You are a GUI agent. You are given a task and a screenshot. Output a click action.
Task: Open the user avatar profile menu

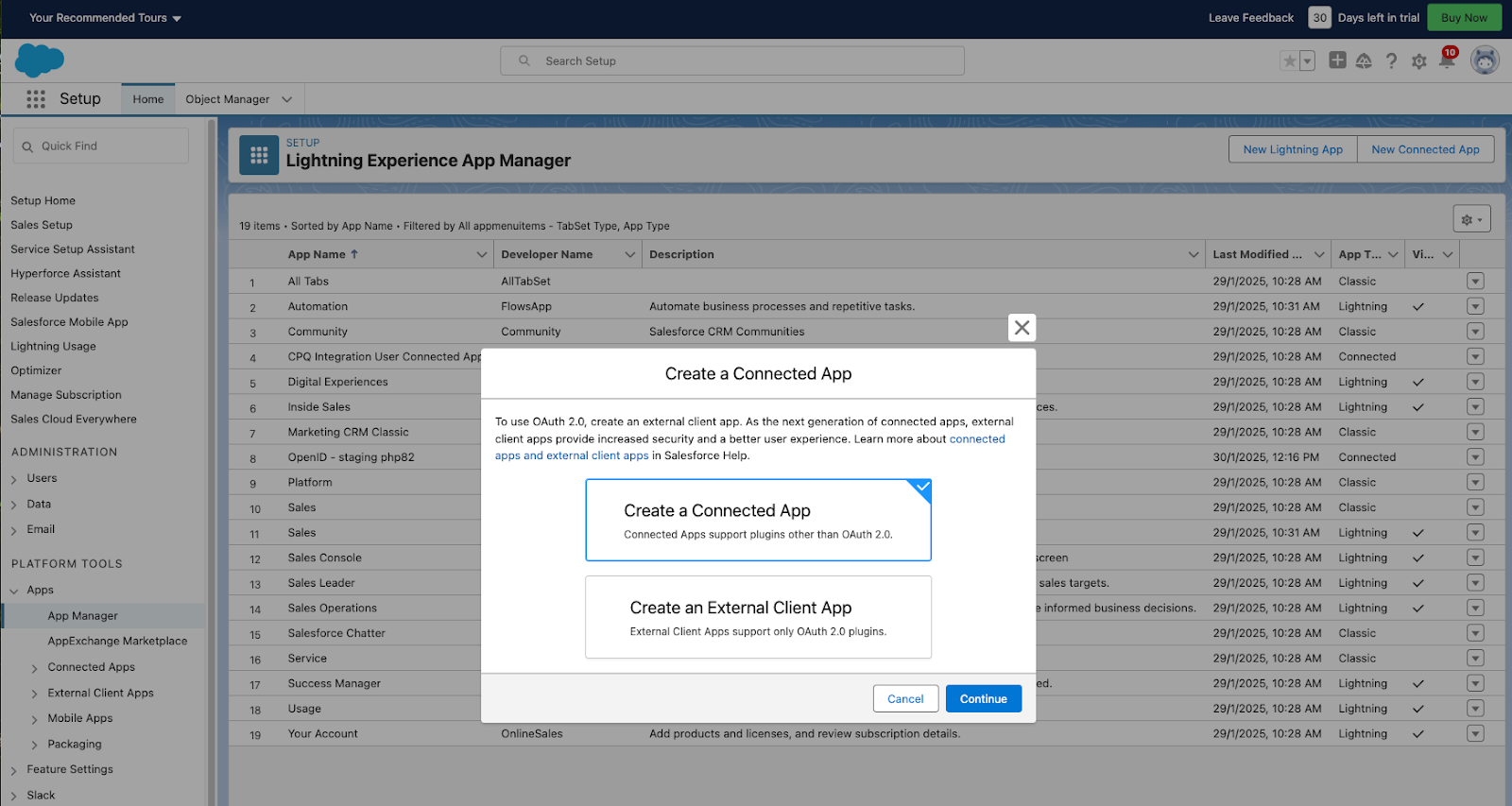1485,60
